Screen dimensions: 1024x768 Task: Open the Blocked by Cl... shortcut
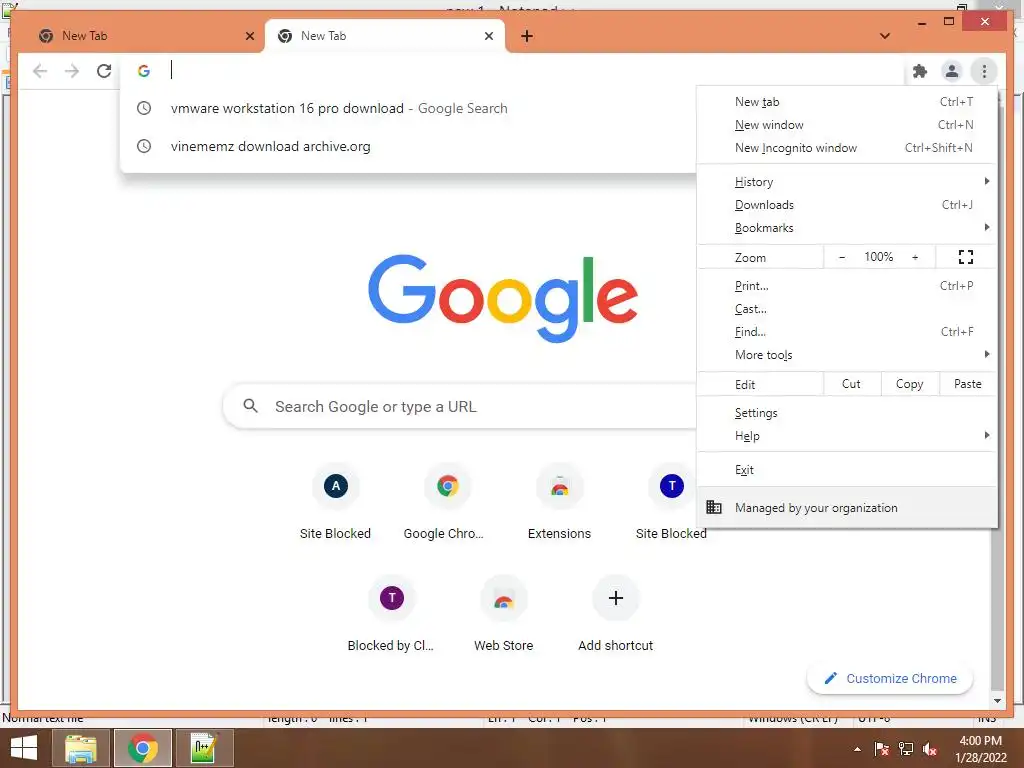click(391, 615)
